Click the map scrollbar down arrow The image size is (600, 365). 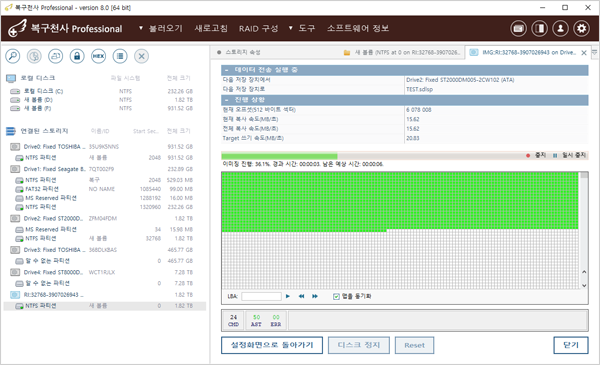point(584,285)
